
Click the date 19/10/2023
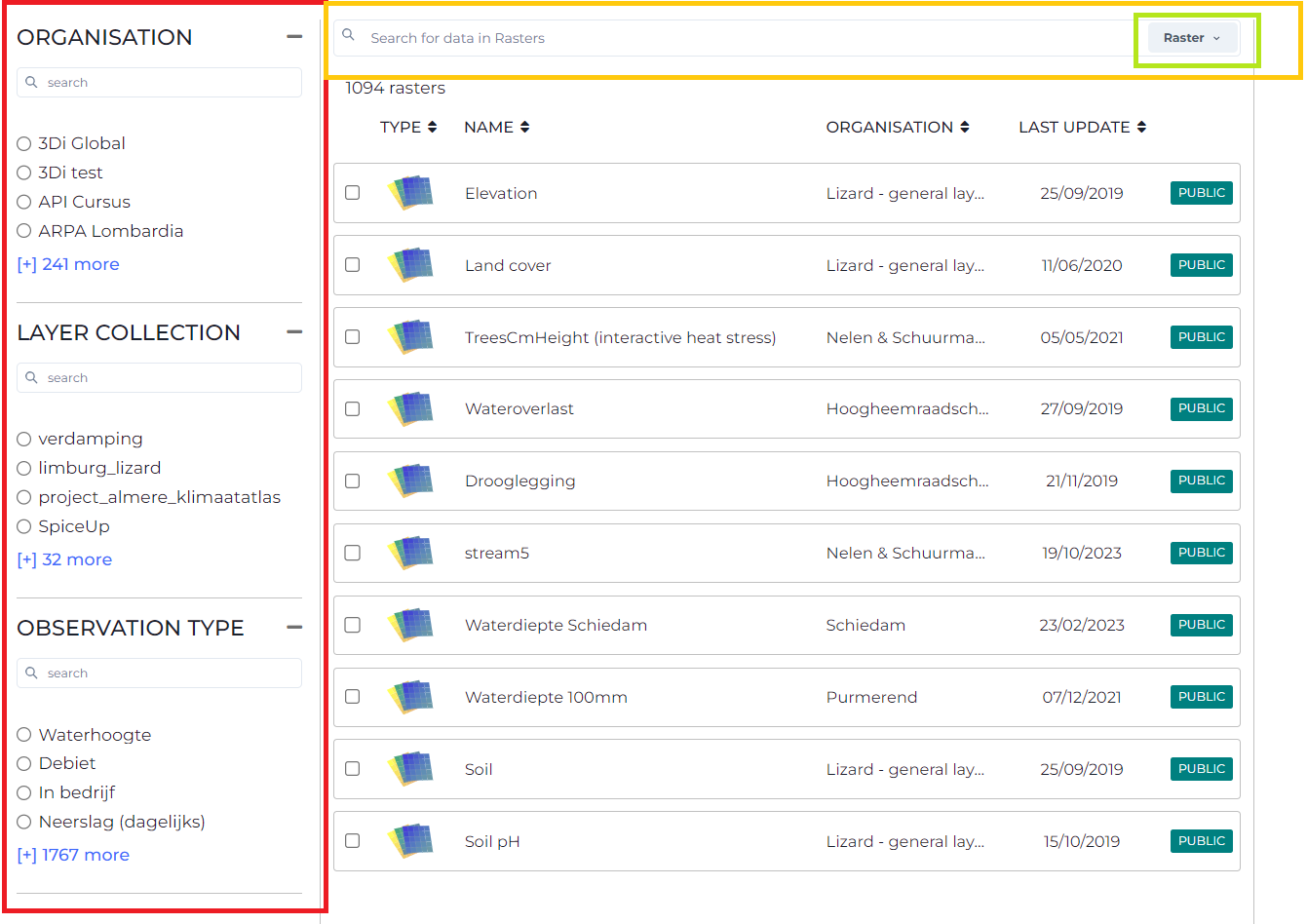(1082, 553)
